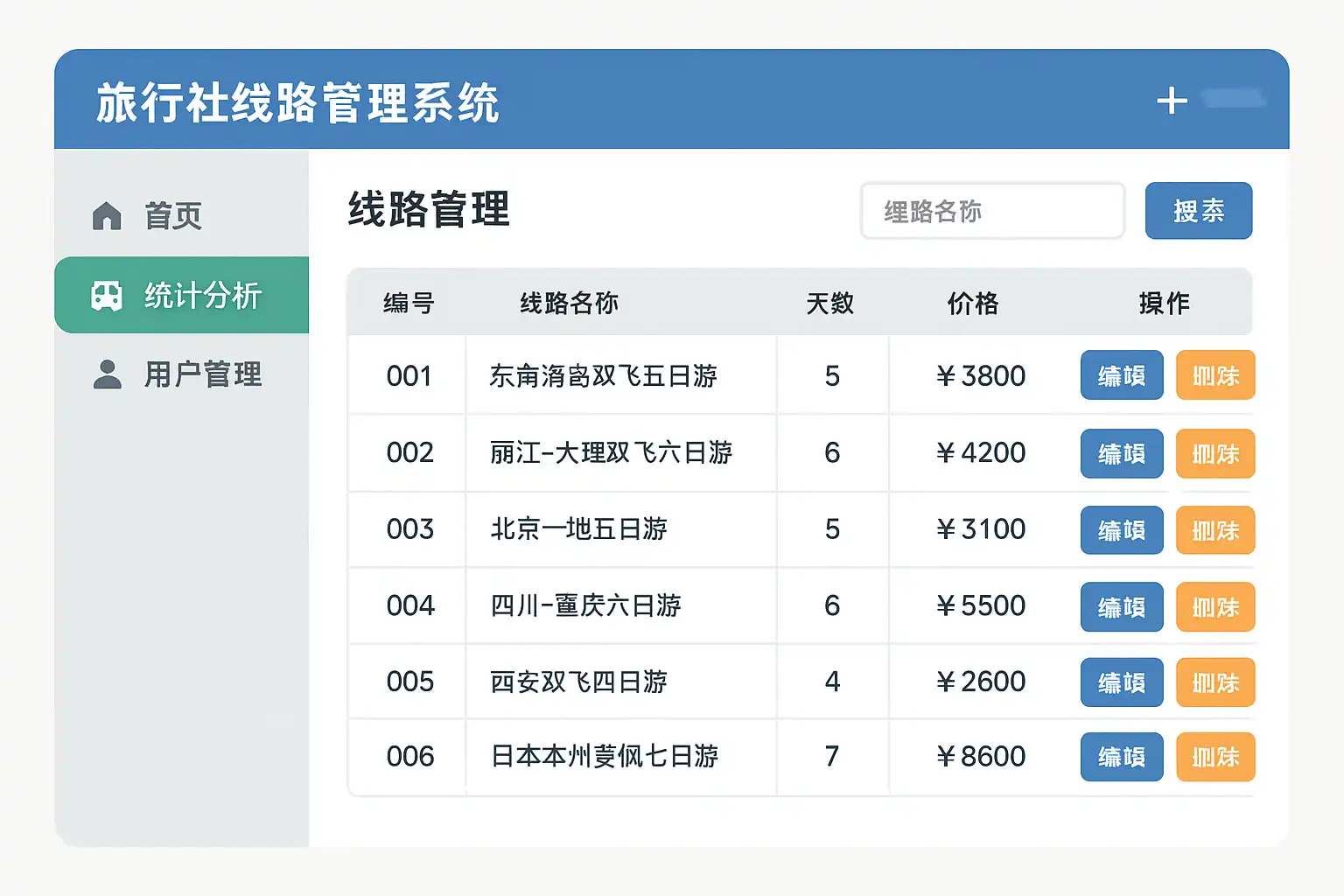Delete route 003 北京 five-day tour
The height and width of the screenshot is (896, 1344).
(1215, 530)
